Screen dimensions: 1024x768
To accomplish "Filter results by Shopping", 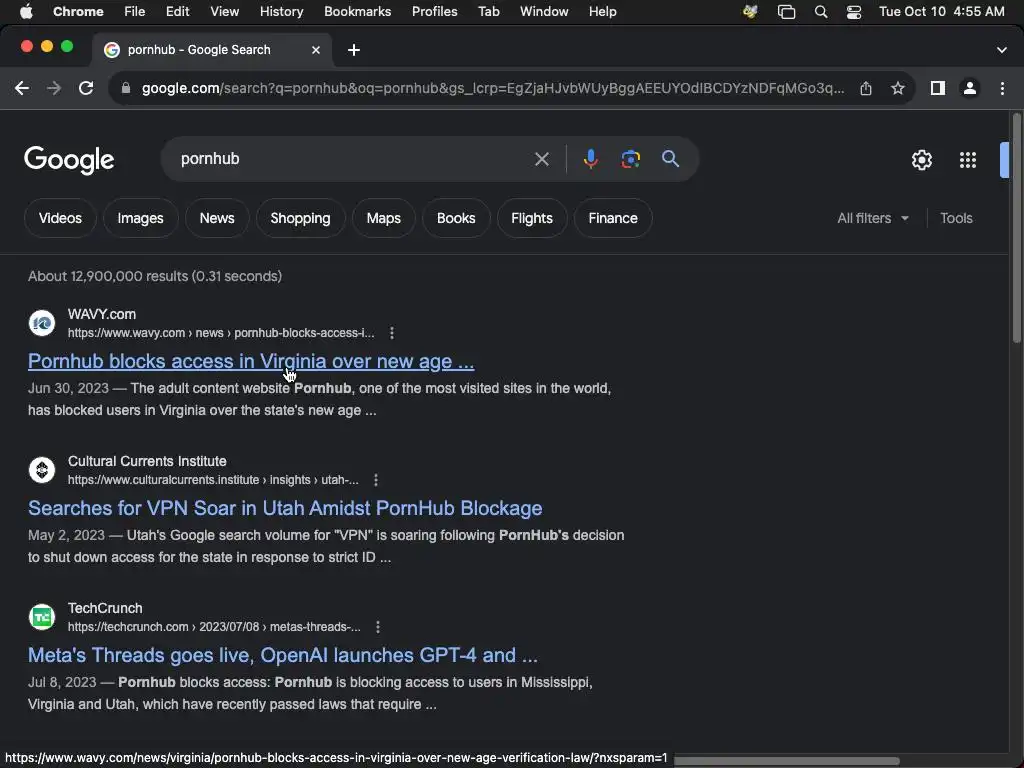I will pyautogui.click(x=300, y=218).
